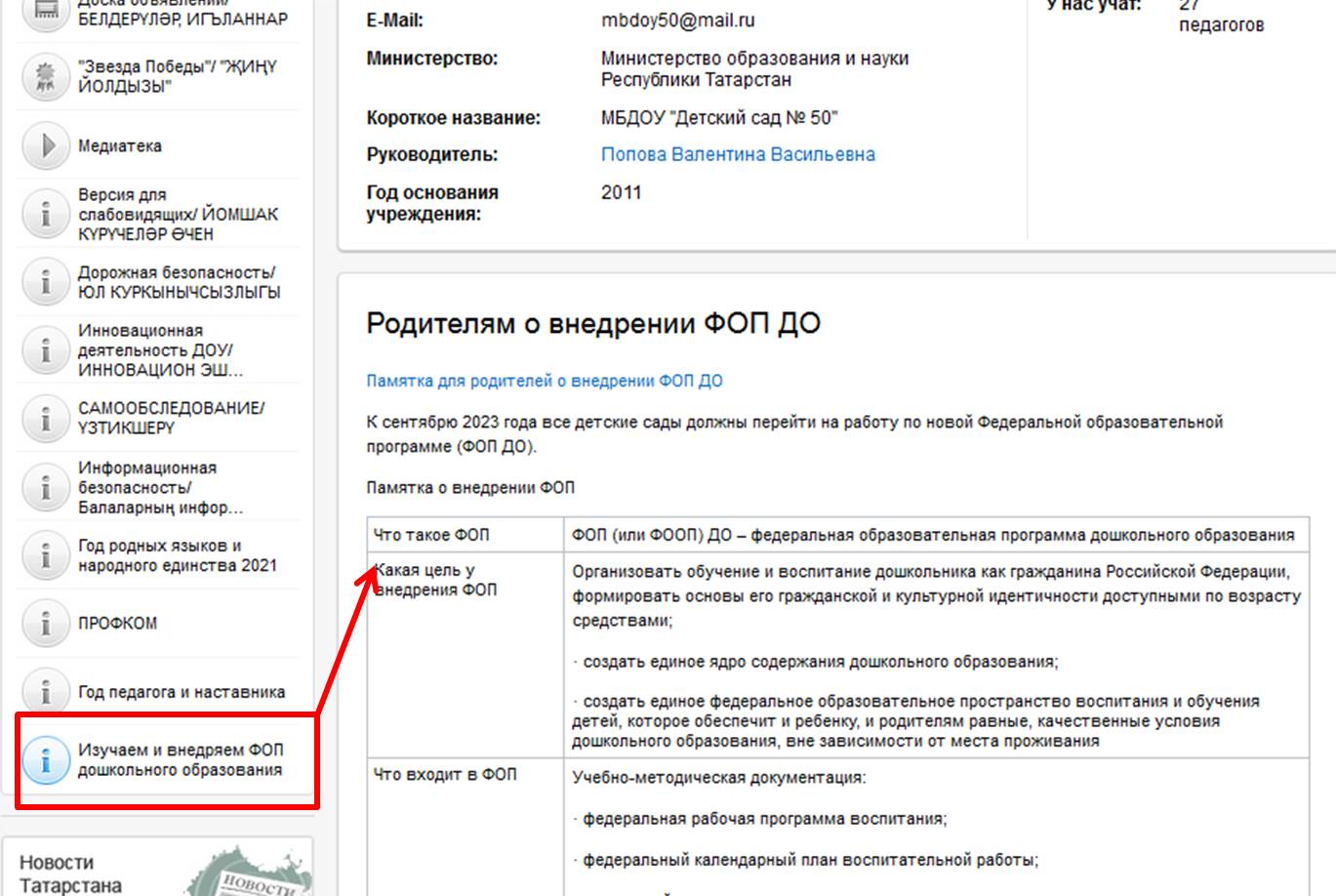
Task: Click info icon beside Версия для слабовидящих
Action: (46, 214)
